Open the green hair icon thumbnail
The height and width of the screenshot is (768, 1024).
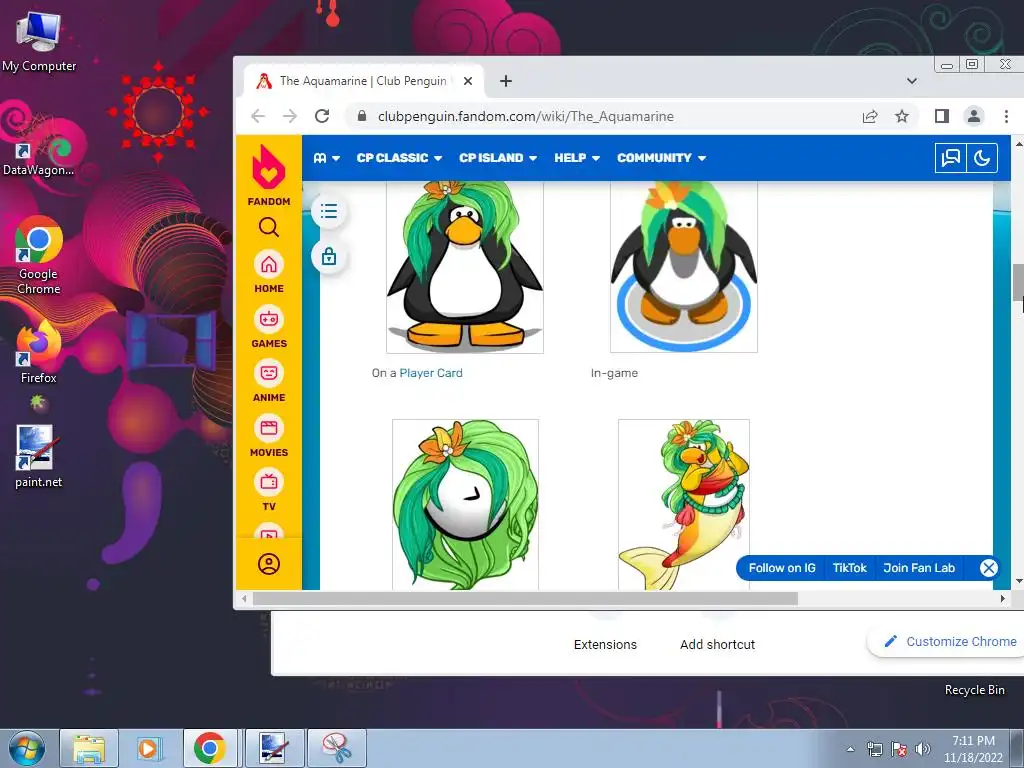coord(466,504)
